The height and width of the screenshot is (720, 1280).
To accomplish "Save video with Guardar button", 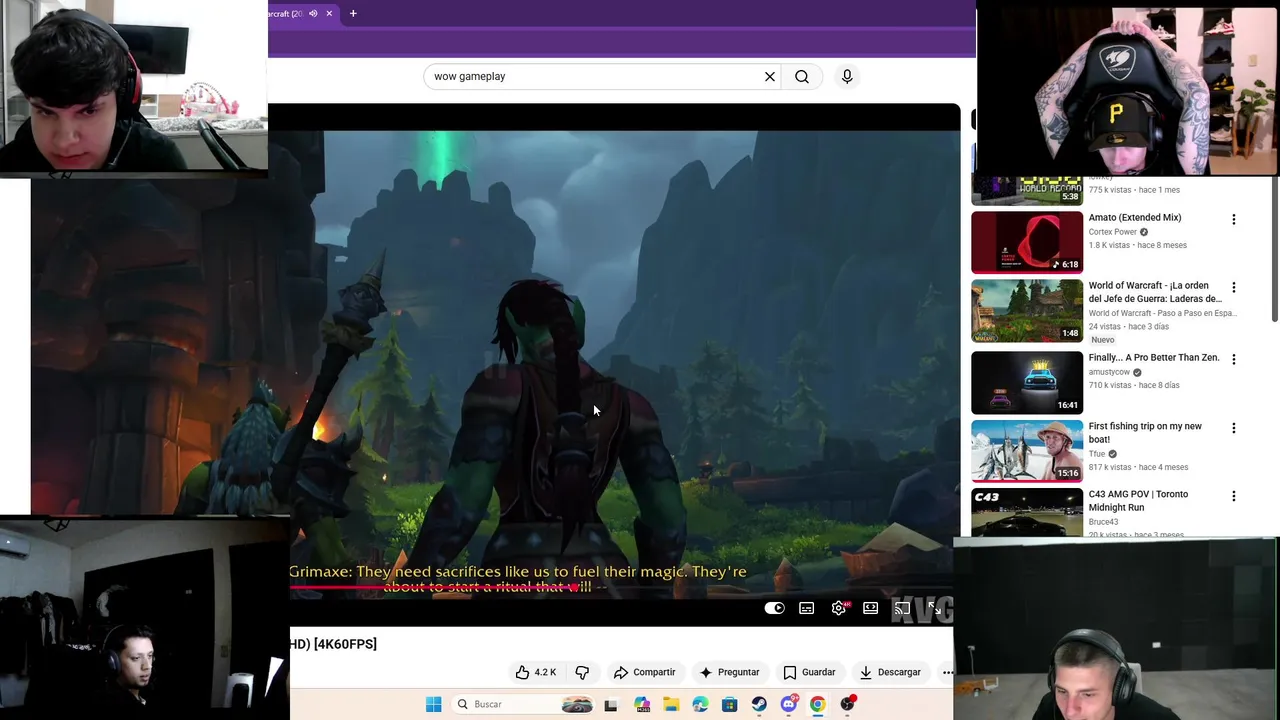I will (x=809, y=672).
